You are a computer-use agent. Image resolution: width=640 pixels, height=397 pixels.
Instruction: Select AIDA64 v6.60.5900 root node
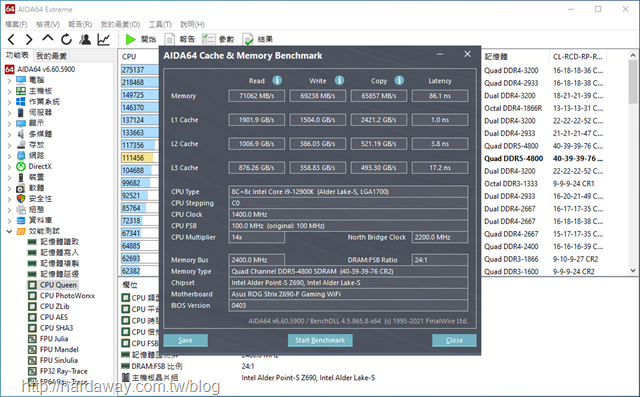coord(46,69)
